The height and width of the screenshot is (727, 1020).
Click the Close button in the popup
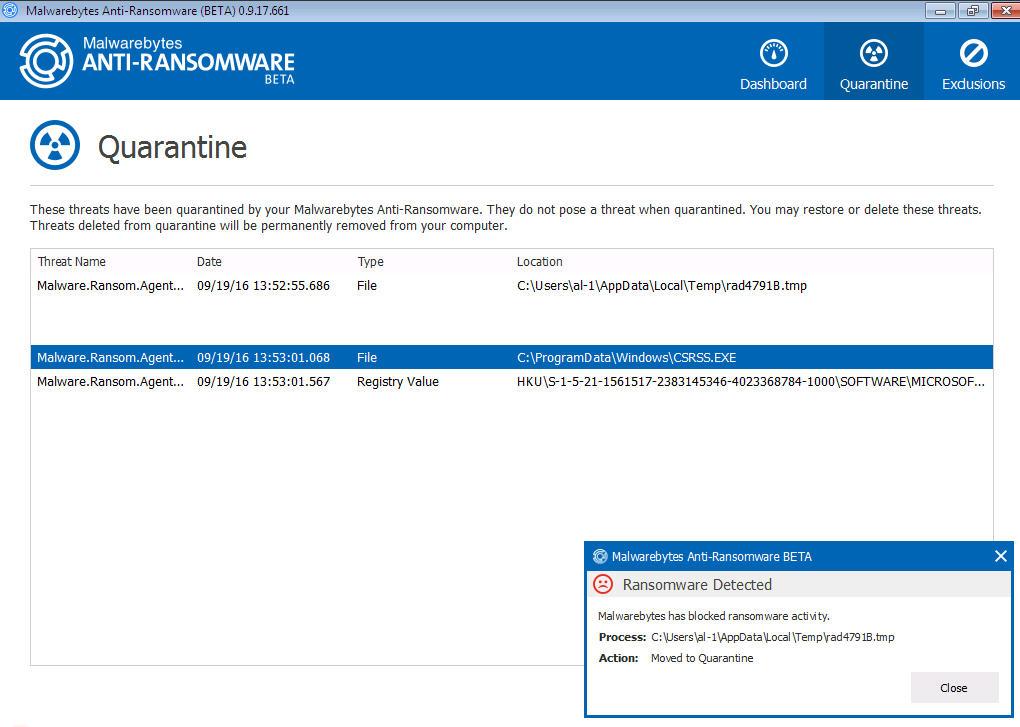click(x=954, y=688)
